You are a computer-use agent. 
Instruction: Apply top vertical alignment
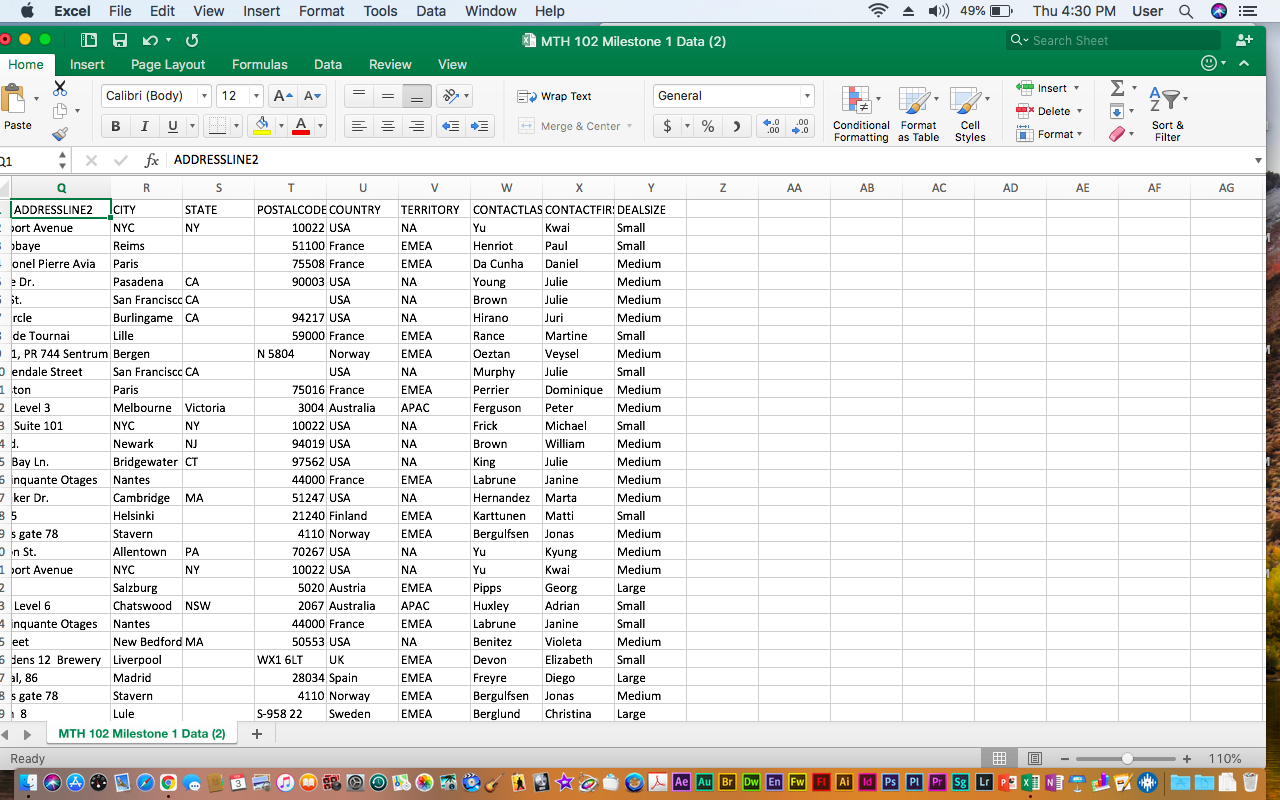click(359, 96)
